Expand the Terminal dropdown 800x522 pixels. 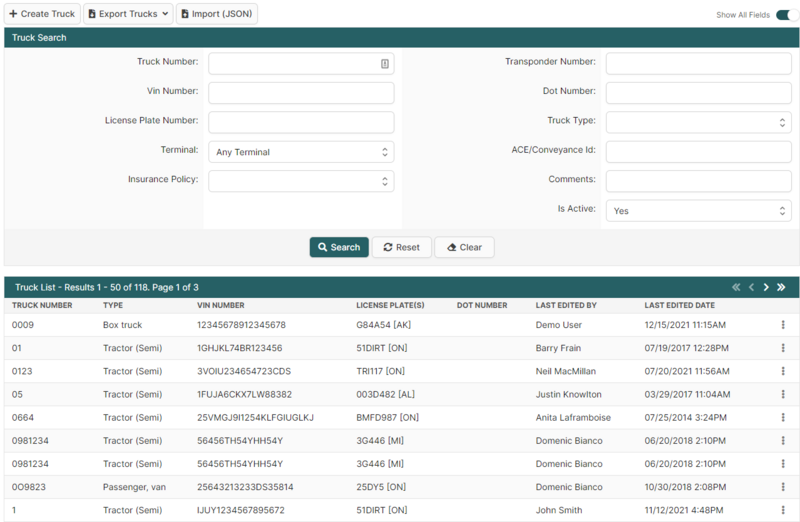pyautogui.click(x=301, y=152)
